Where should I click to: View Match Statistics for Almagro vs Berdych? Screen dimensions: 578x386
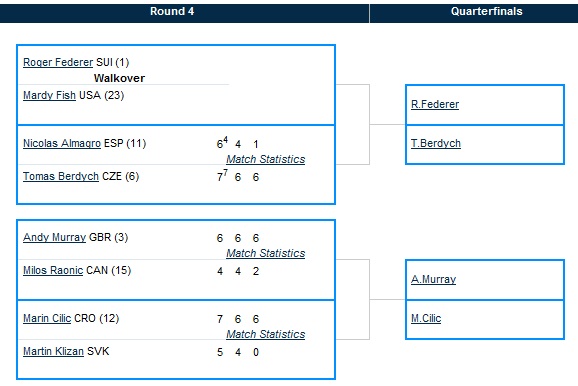pyautogui.click(x=265, y=159)
